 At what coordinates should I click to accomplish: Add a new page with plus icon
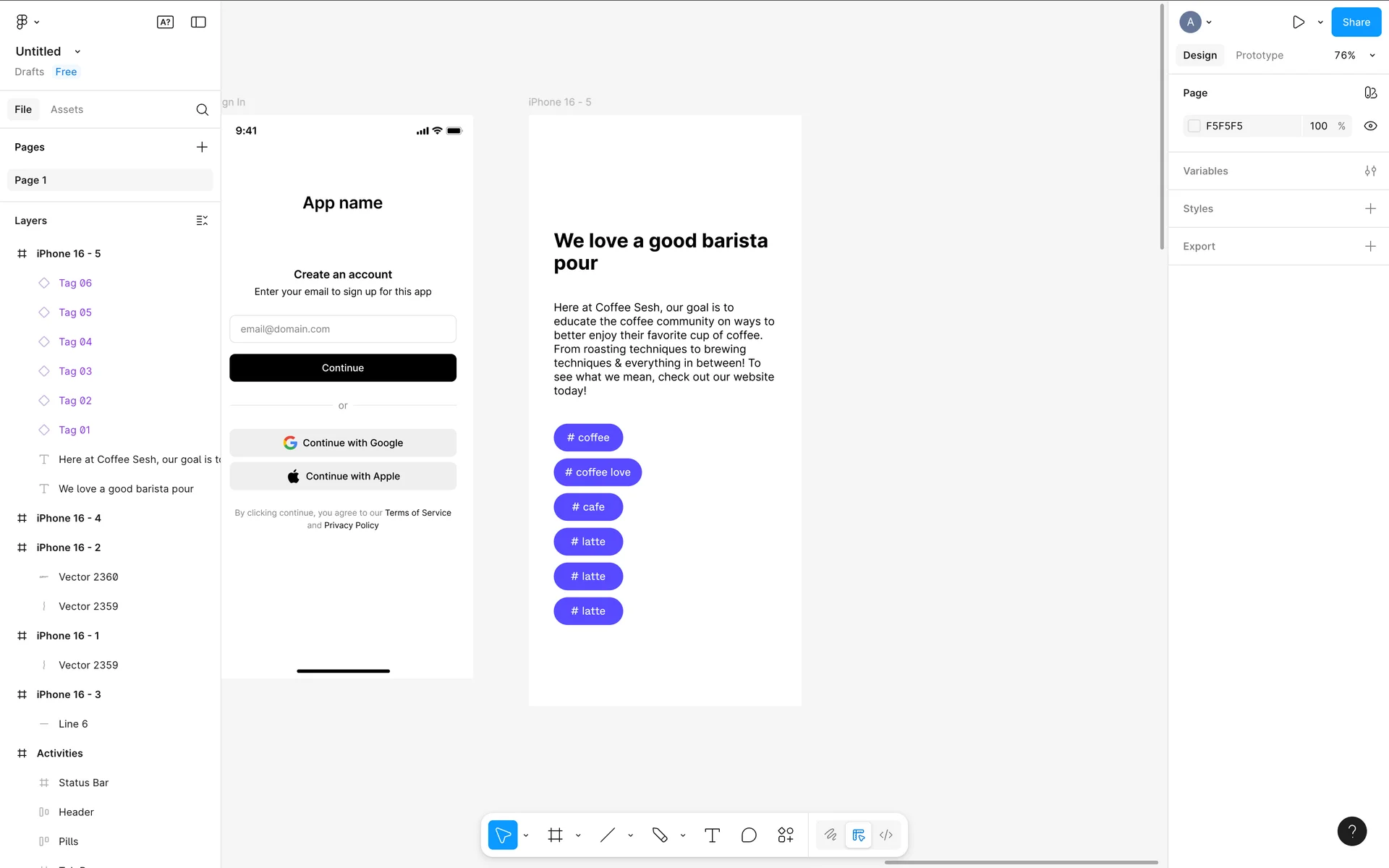click(202, 147)
